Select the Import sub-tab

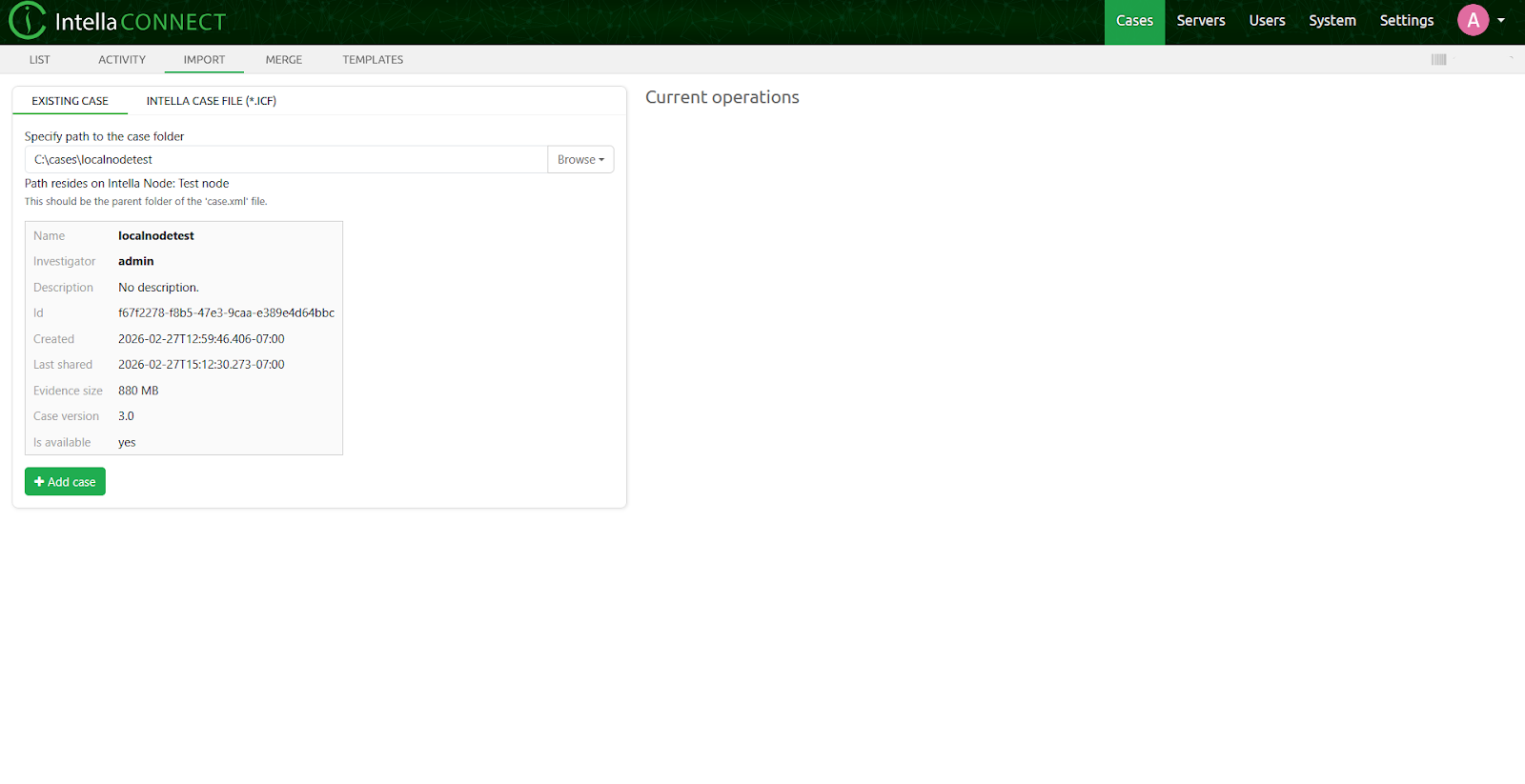coord(204,59)
